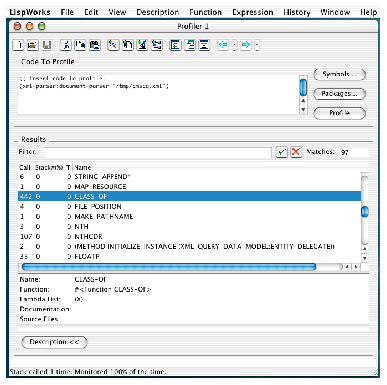Image resolution: width=387 pixels, height=385 pixels.
Task: Click code editor scroll down arrow
Action: click(x=303, y=109)
